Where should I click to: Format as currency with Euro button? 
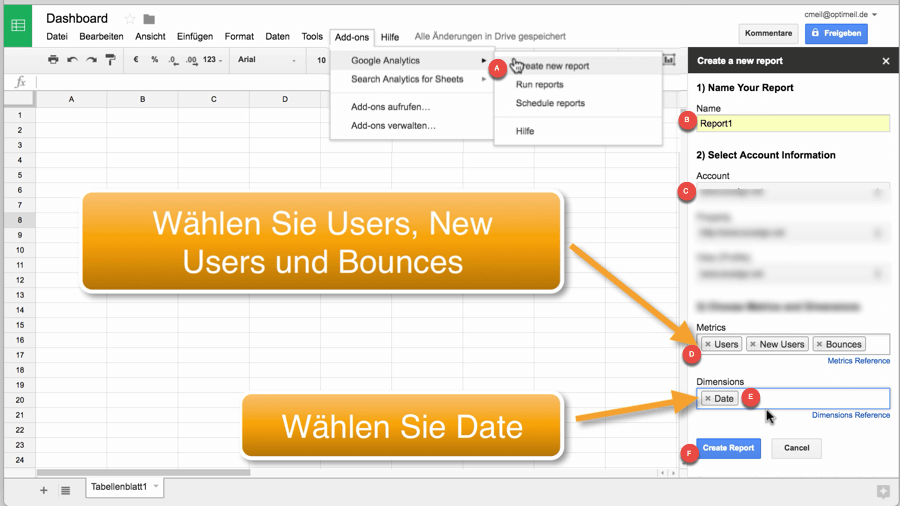[136, 60]
